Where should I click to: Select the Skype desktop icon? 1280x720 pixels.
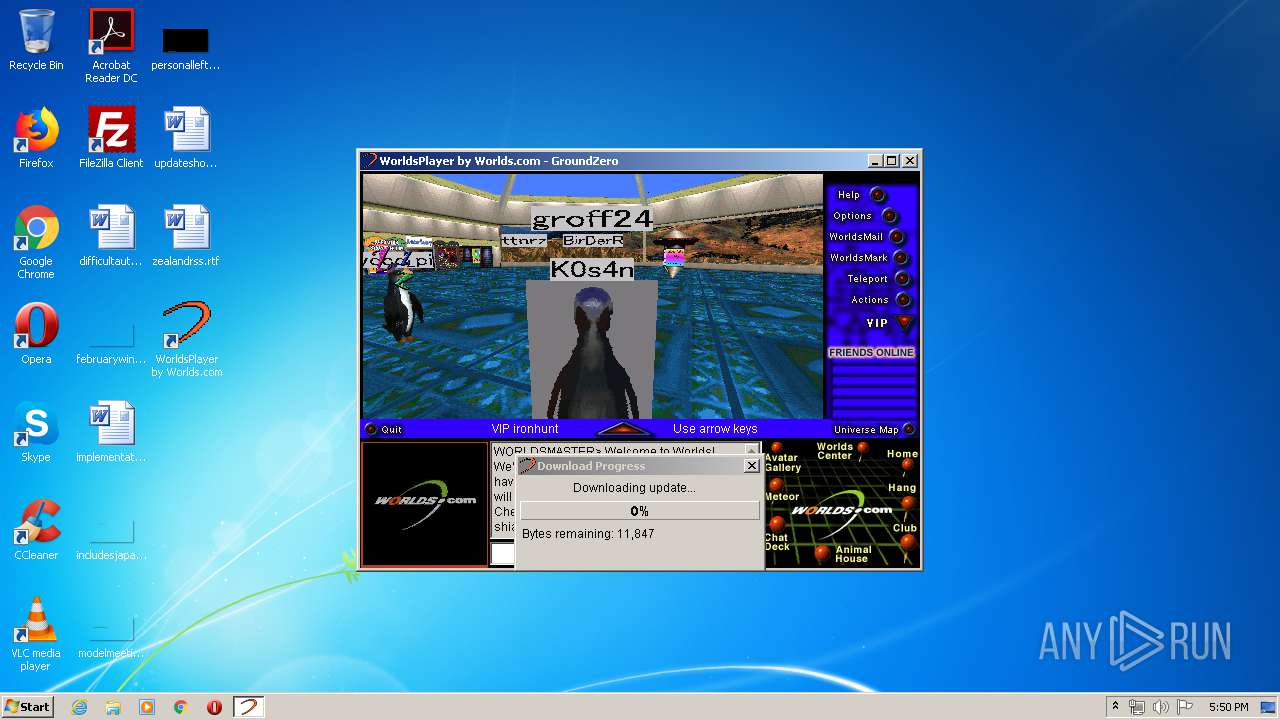pyautogui.click(x=36, y=432)
